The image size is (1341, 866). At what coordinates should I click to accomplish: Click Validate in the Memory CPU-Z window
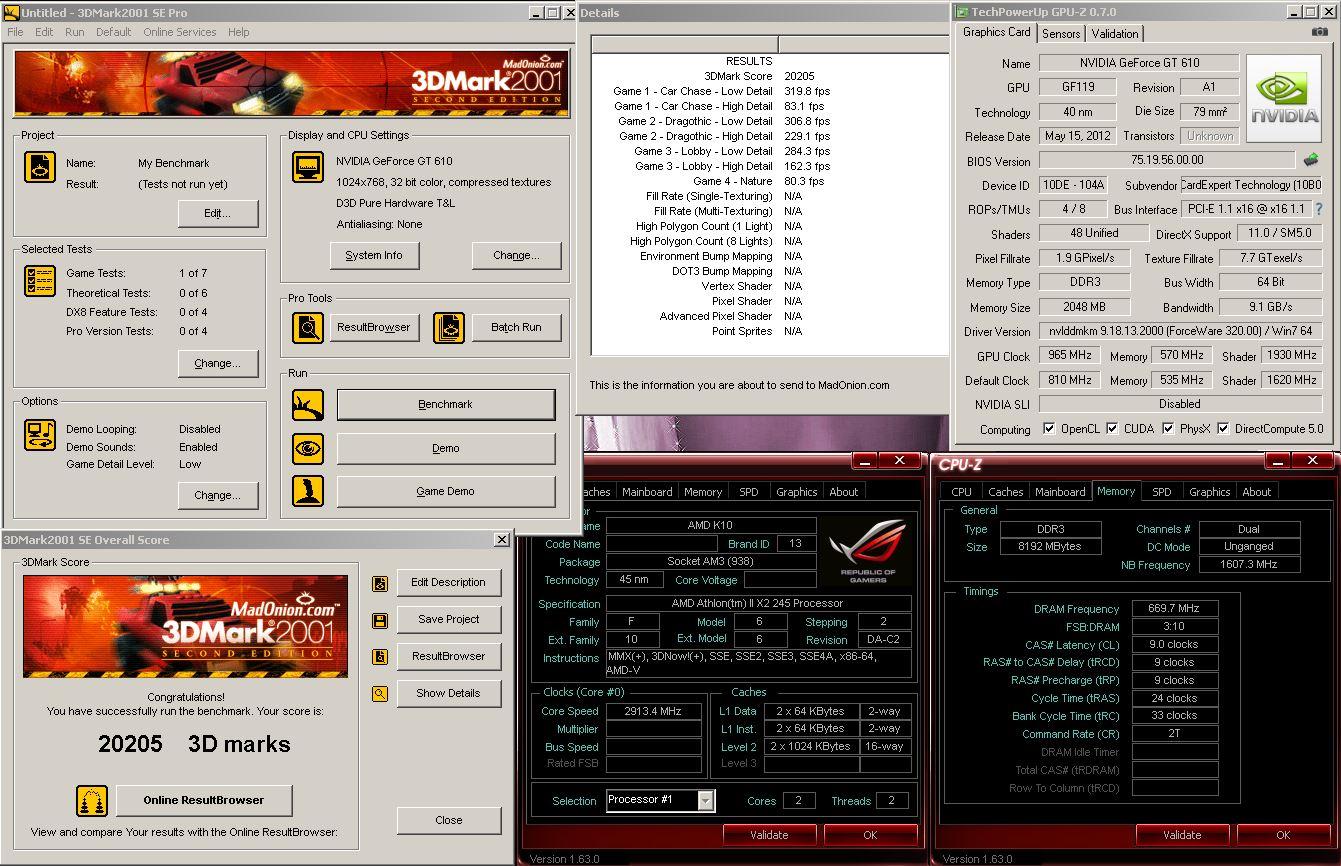(1182, 835)
